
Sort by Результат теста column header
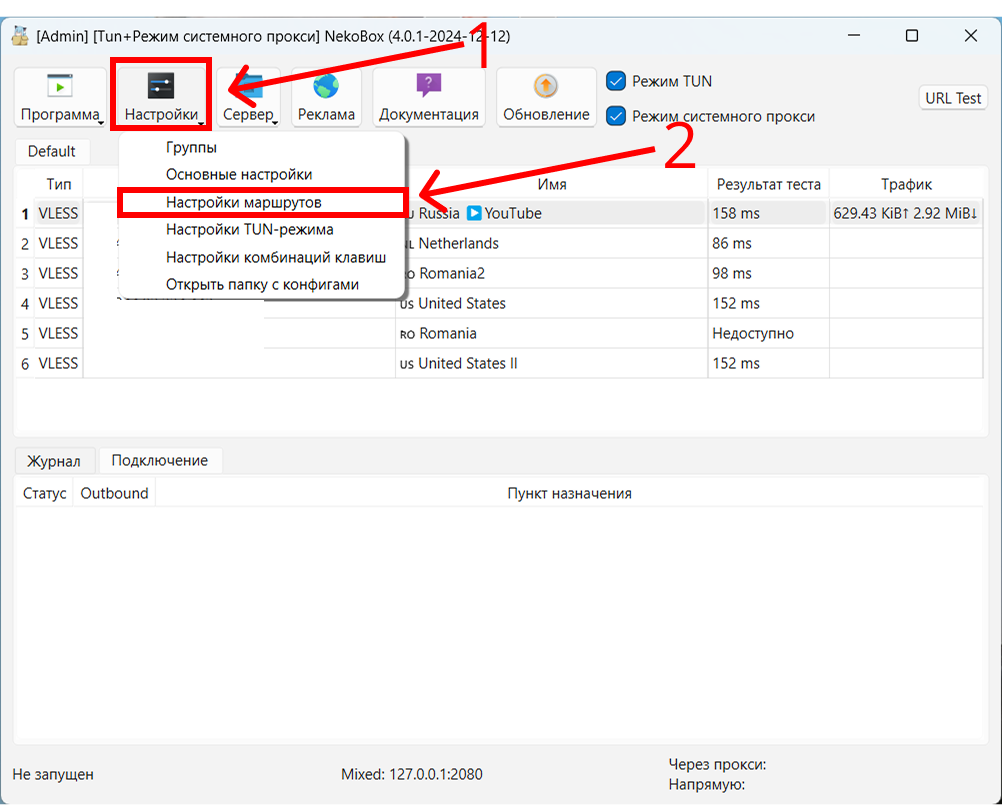click(x=767, y=184)
